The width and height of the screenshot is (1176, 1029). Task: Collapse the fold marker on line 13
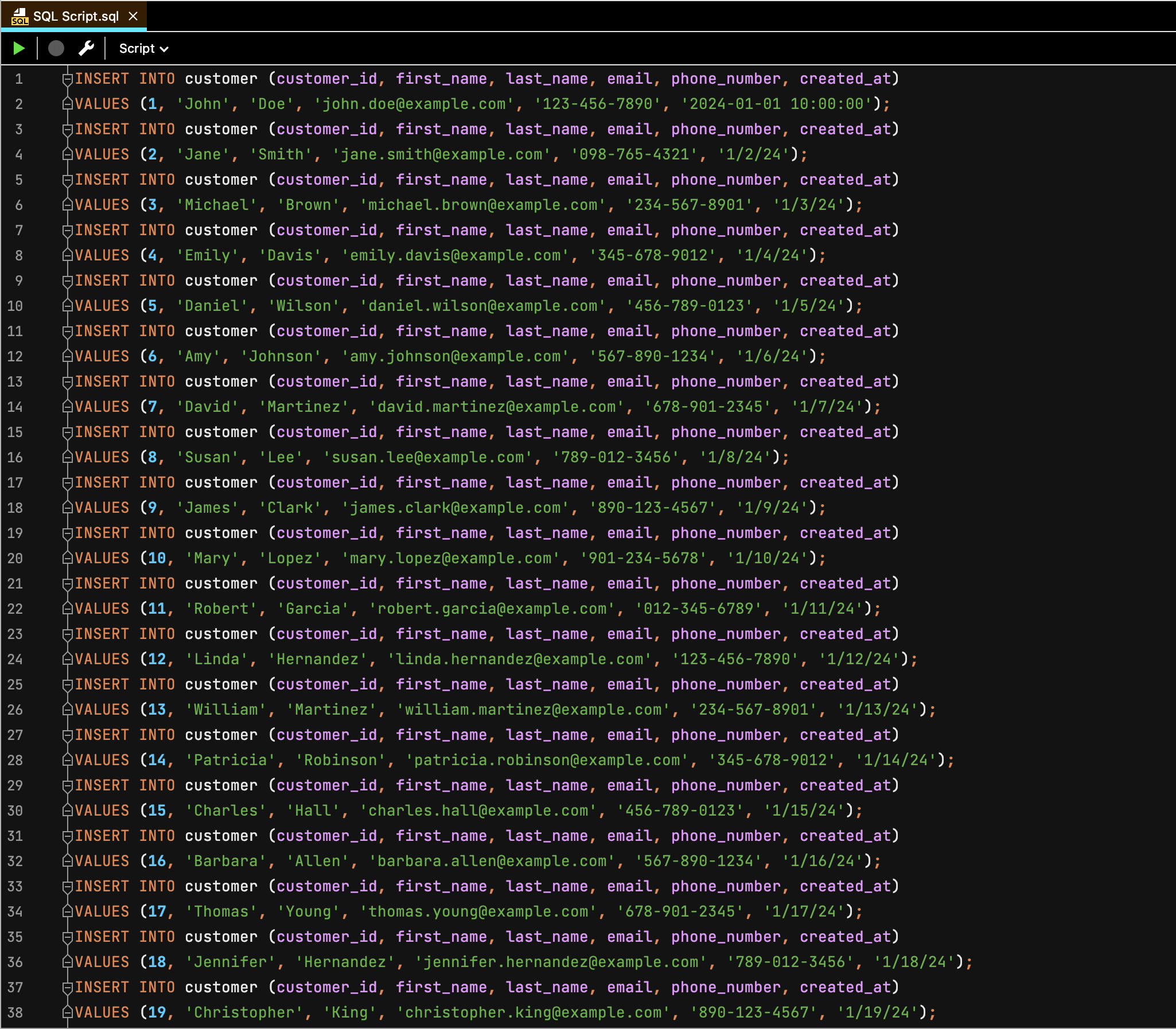tap(67, 382)
